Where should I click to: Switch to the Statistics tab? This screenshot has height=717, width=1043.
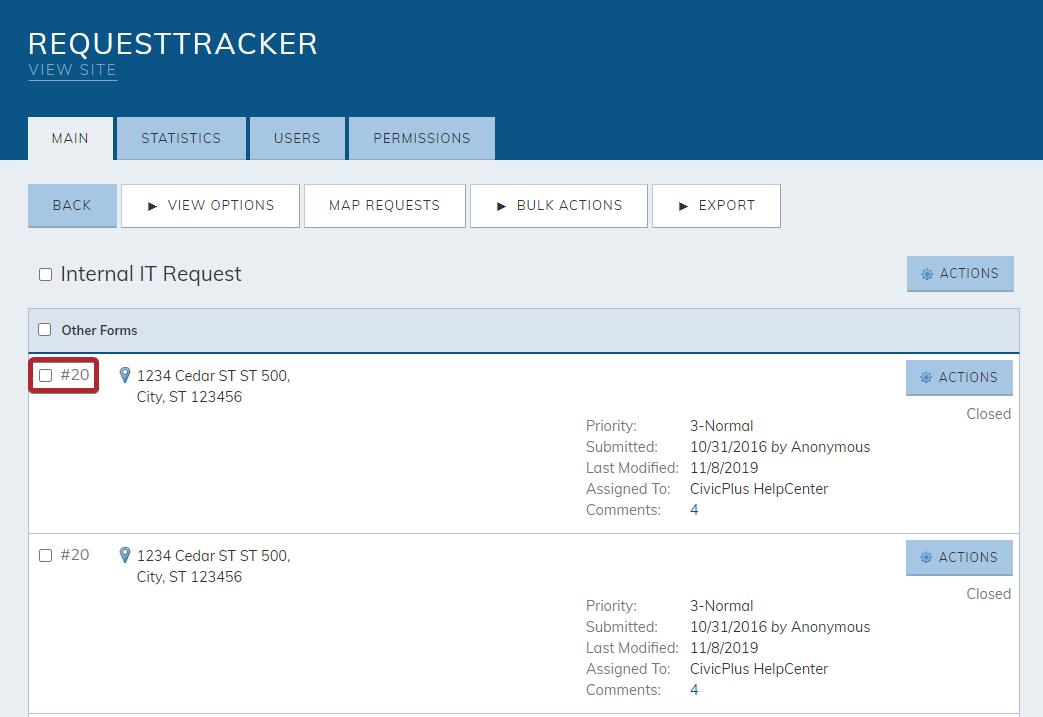[181, 138]
